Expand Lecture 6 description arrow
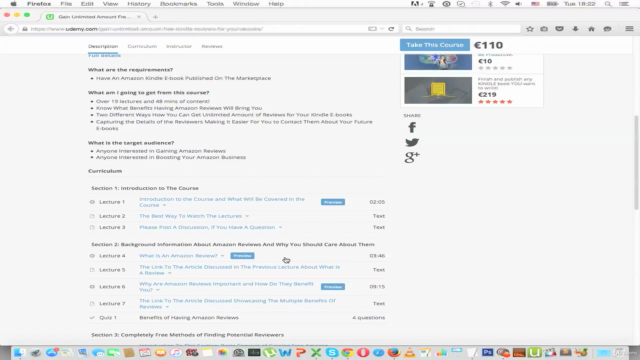 point(158,290)
